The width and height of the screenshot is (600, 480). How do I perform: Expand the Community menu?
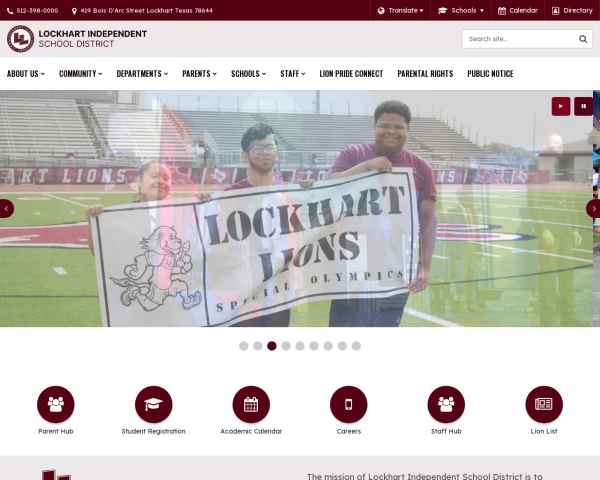click(x=80, y=73)
